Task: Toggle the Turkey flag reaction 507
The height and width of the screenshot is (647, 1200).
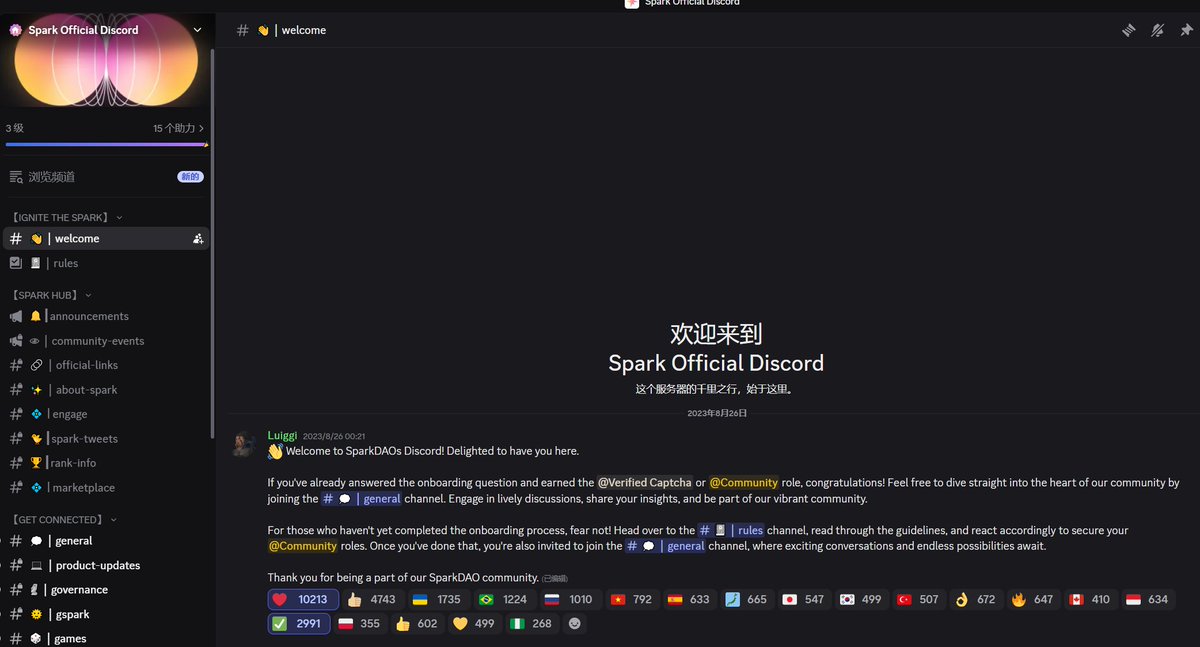Action: tap(918, 600)
